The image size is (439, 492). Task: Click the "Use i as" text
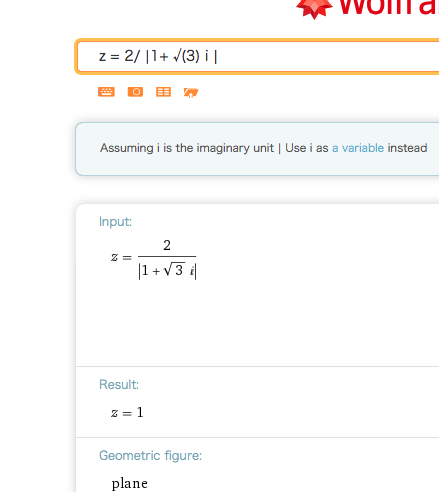307,148
